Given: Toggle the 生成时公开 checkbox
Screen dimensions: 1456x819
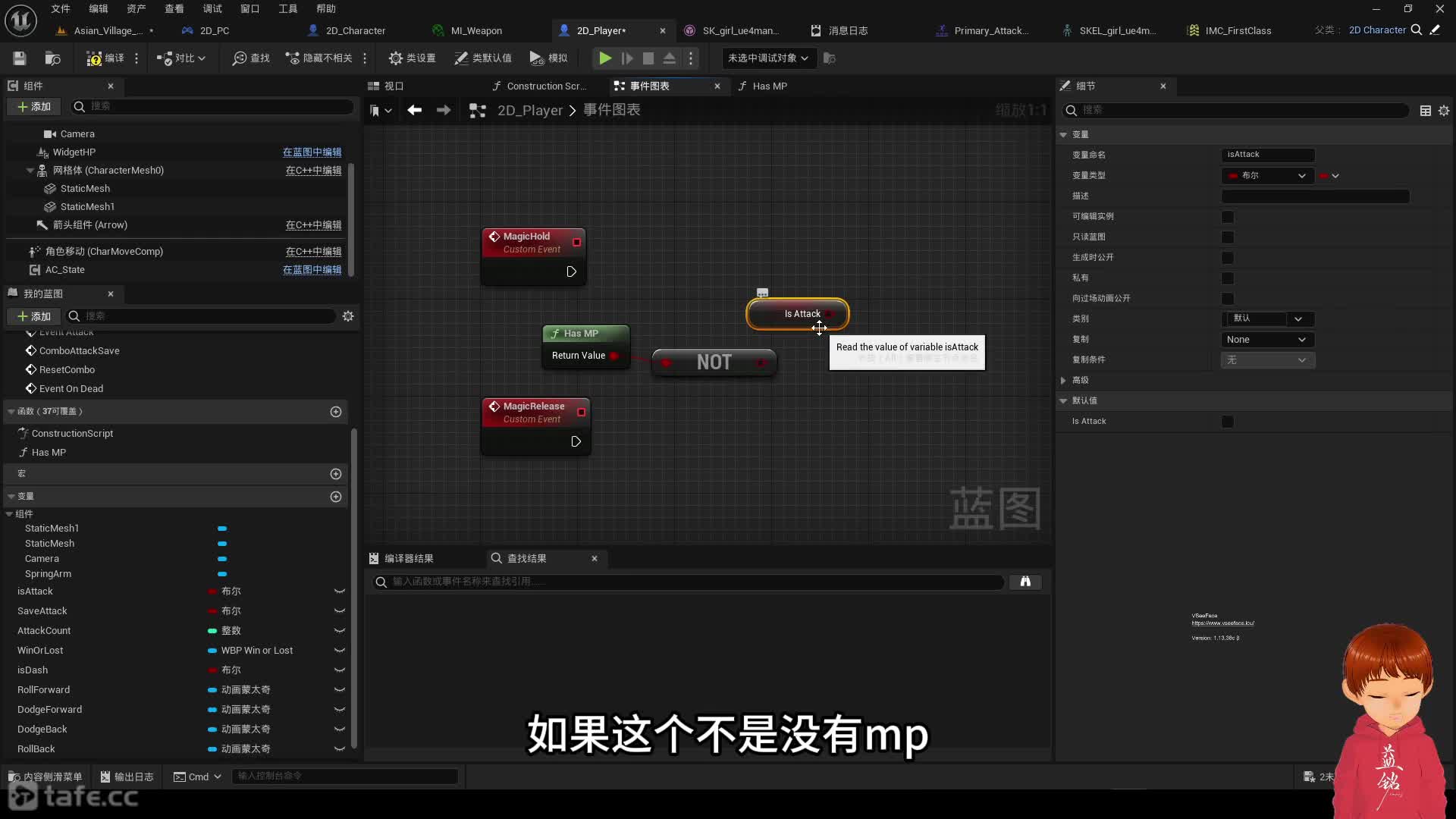Looking at the screenshot, I should click(1228, 258).
